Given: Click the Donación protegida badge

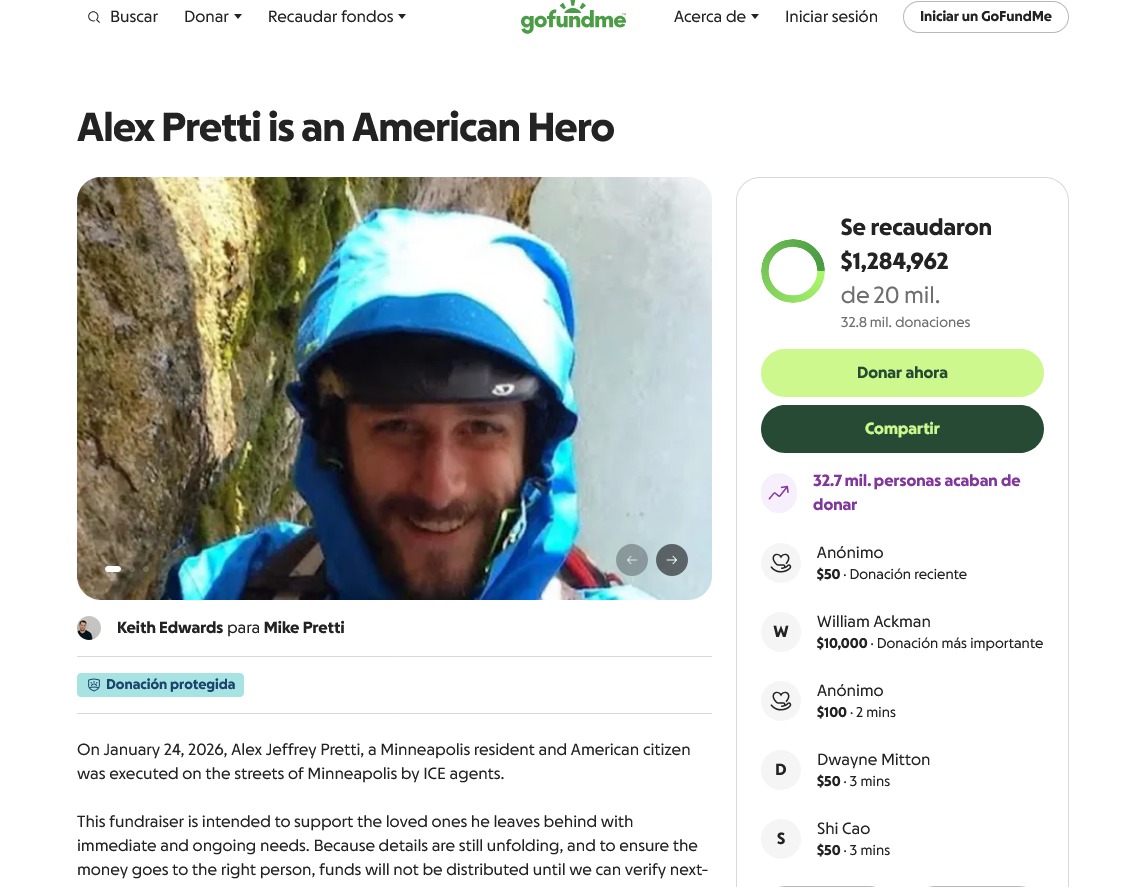Looking at the screenshot, I should [160, 685].
